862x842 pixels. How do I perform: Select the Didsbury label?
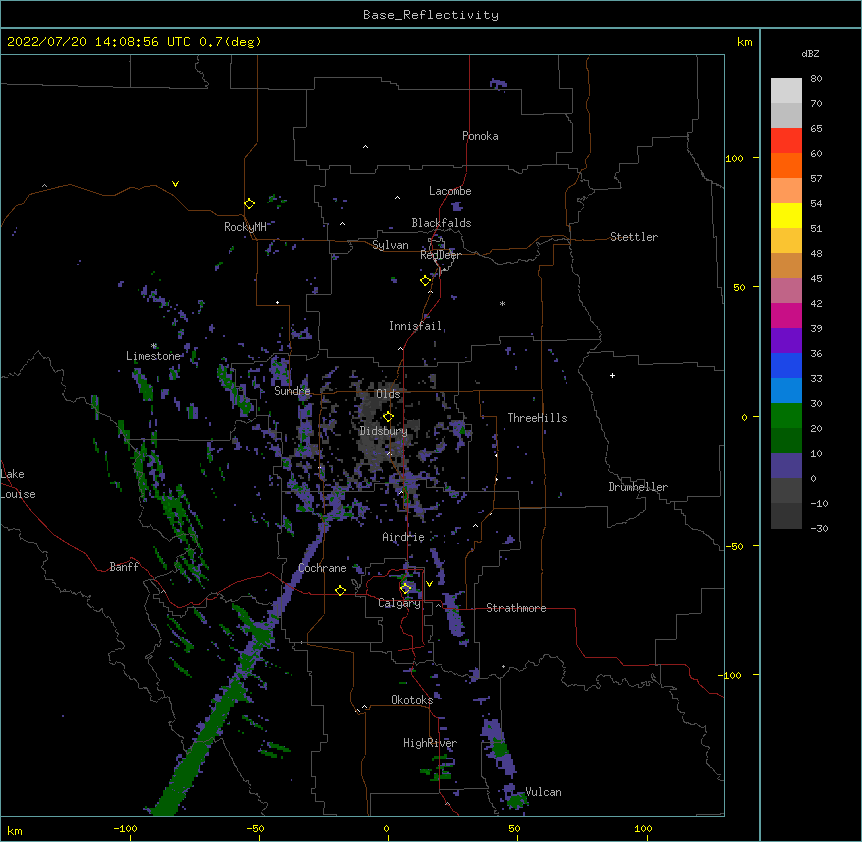coord(383,431)
